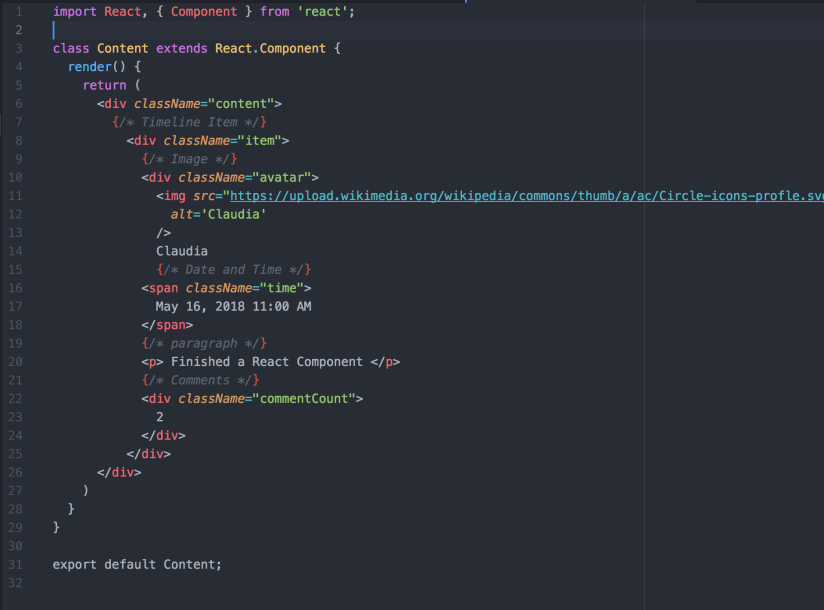
Task: Click the Content class name on line 3
Action: 122,48
